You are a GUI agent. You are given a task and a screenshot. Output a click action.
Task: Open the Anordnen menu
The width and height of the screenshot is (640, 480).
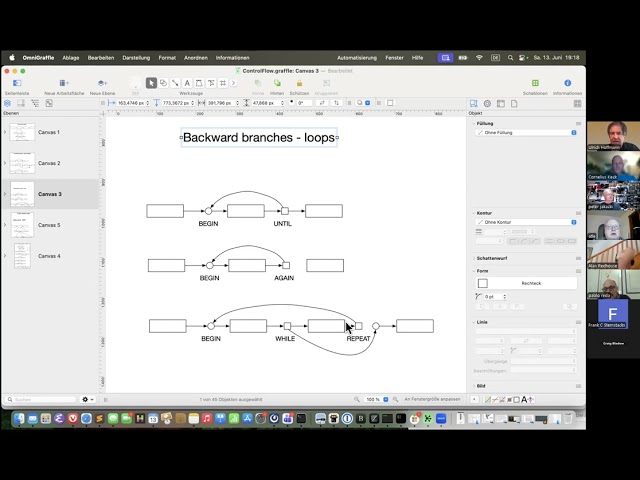point(196,58)
